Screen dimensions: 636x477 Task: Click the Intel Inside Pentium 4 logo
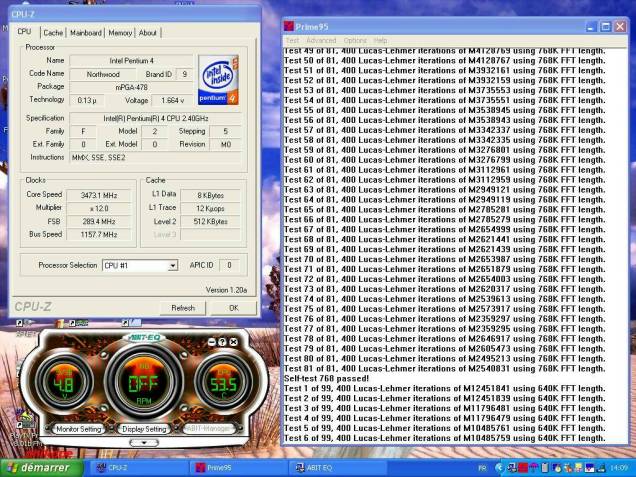coord(218,80)
